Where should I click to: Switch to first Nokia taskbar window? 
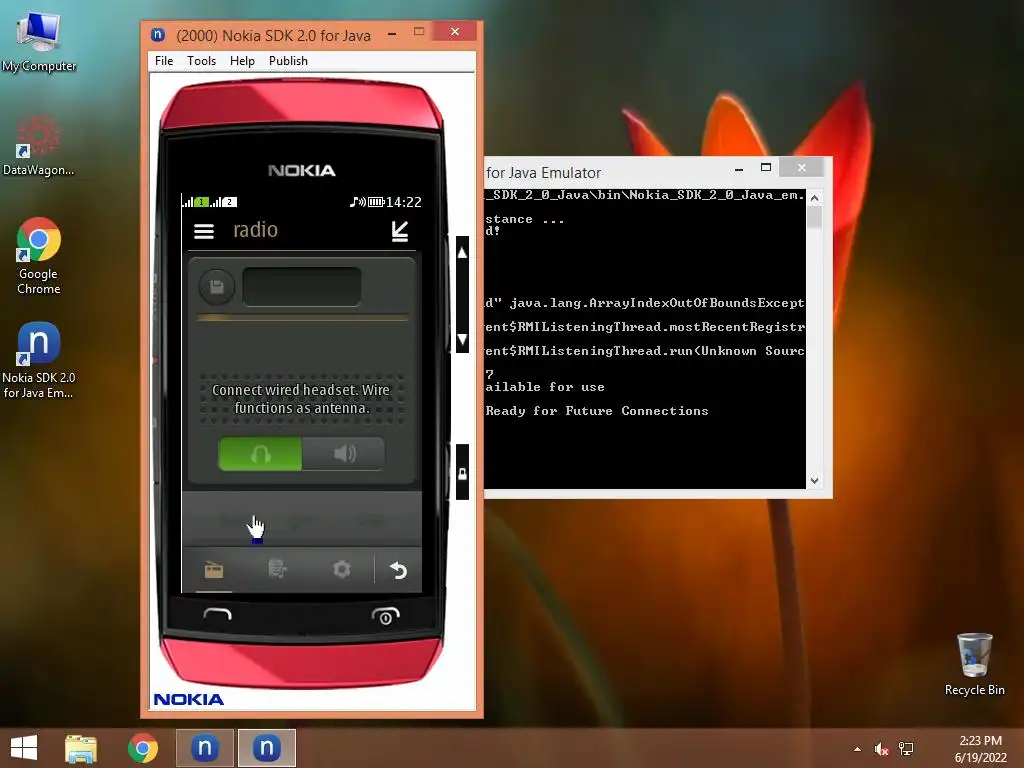coord(204,748)
